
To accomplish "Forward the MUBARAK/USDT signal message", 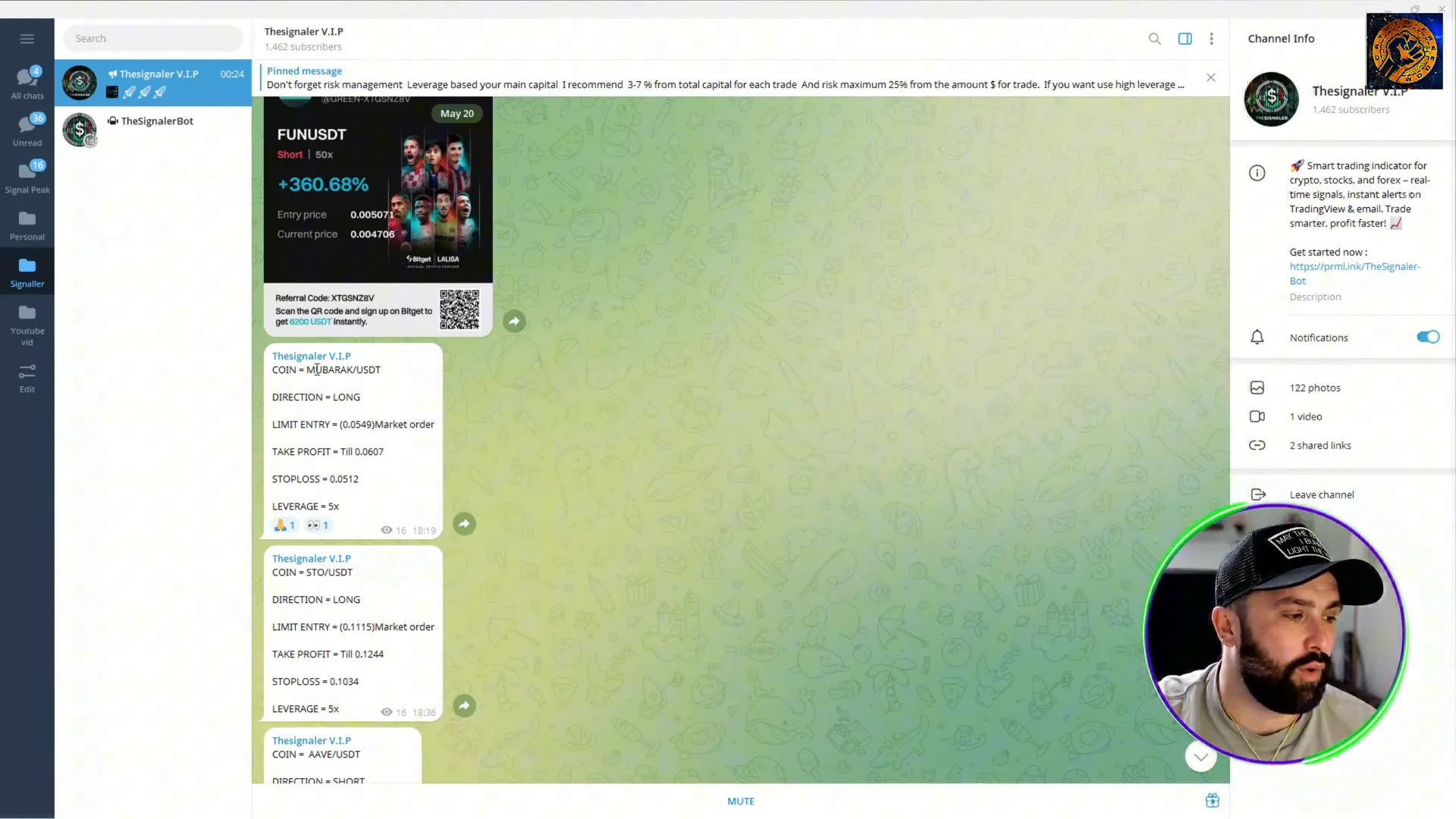I will pos(464,524).
